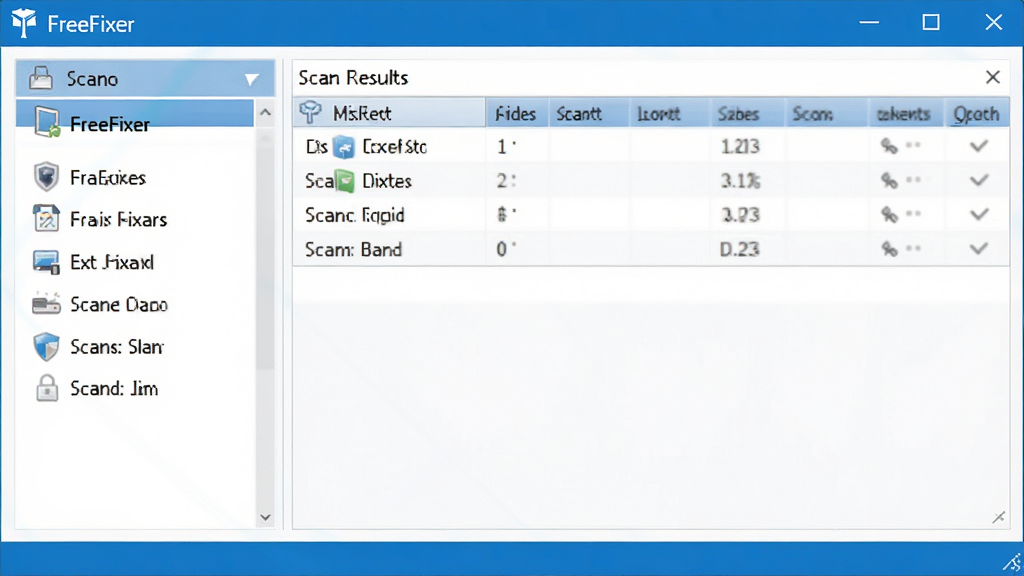
Task: Click the FraEuxes shield icon
Action: tap(46, 177)
